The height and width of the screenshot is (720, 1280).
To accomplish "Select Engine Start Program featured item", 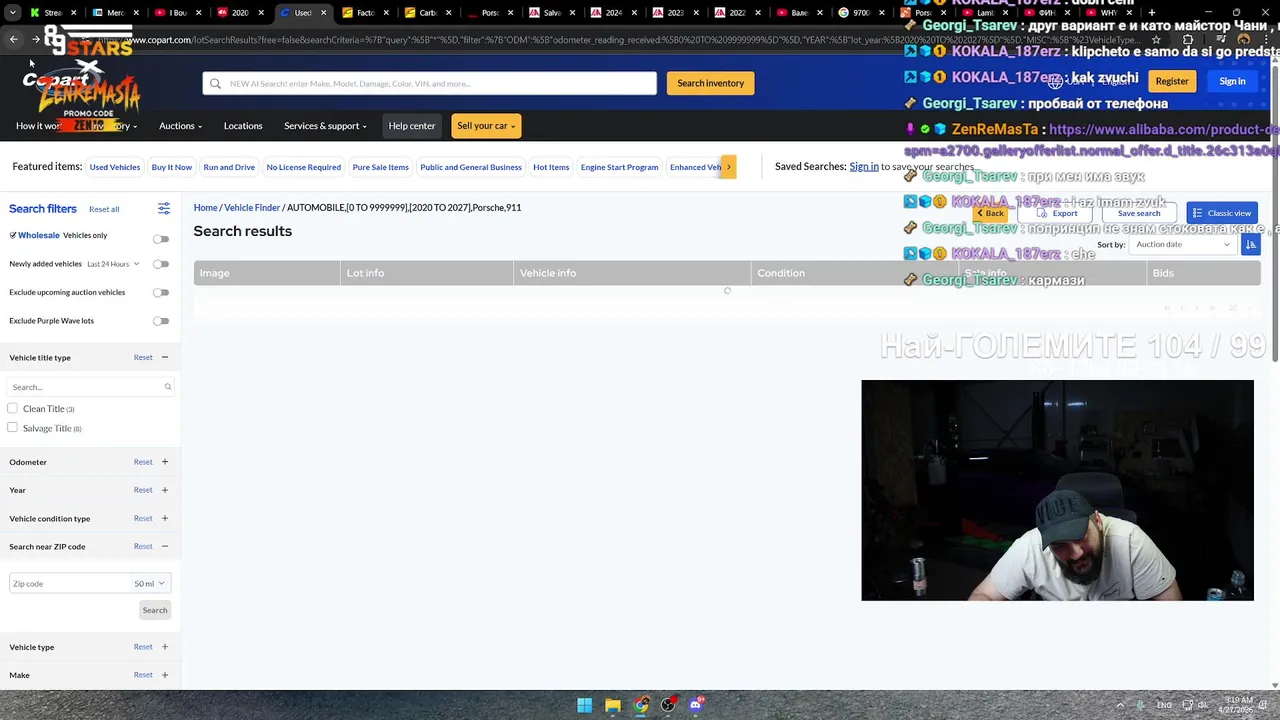I will [x=619, y=167].
